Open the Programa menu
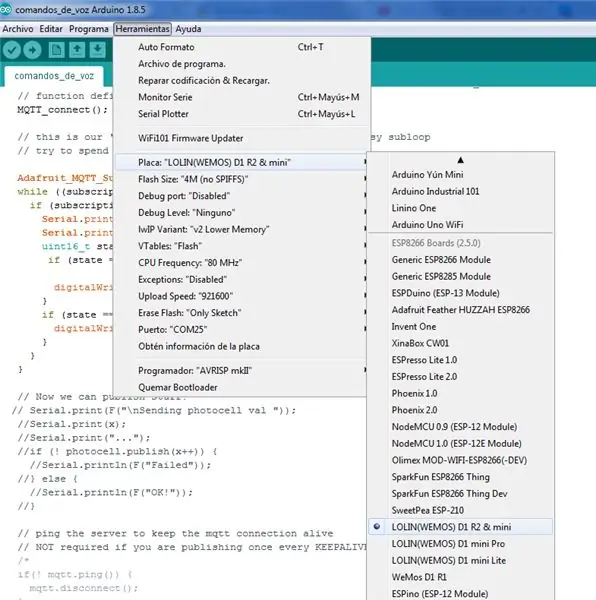 coord(89,29)
